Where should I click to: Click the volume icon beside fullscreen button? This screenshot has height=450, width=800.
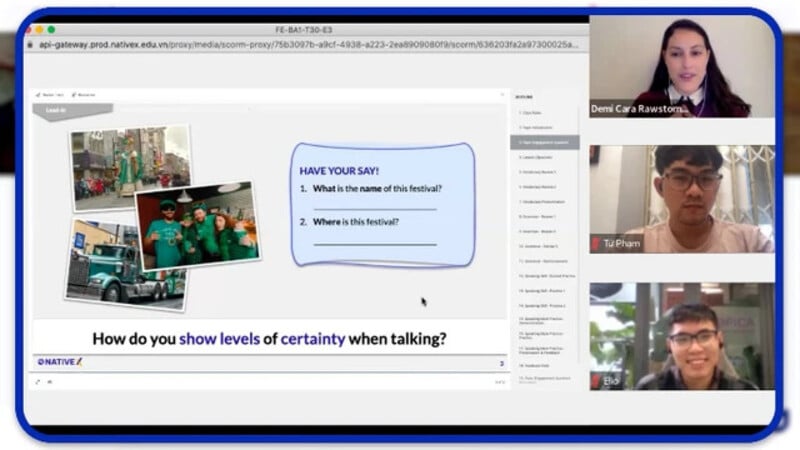coord(49,381)
